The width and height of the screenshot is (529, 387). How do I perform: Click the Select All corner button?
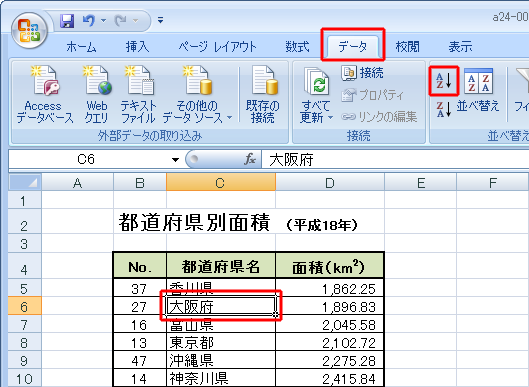pyautogui.click(x=25, y=183)
